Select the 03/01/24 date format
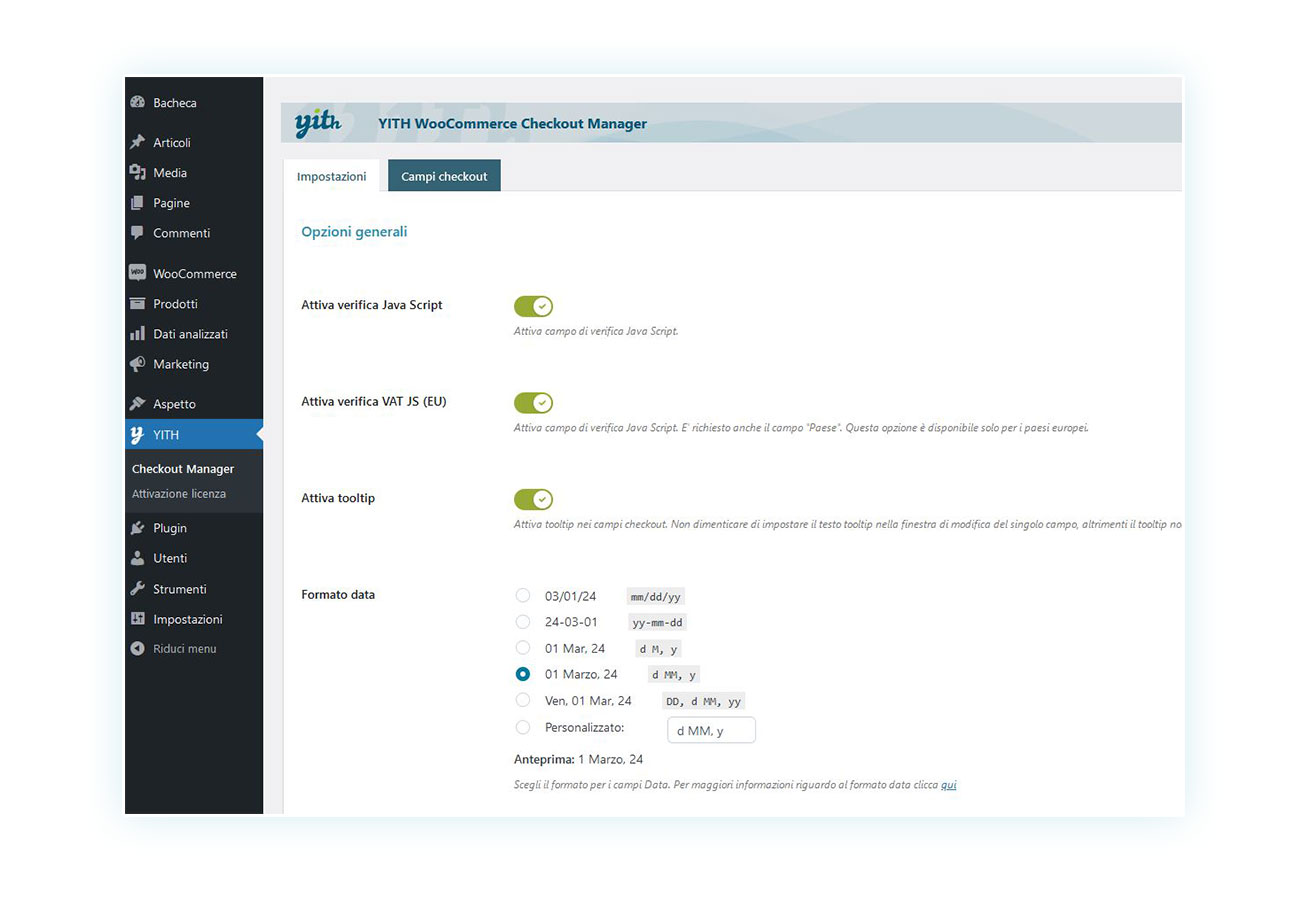1300x899 pixels. point(522,595)
